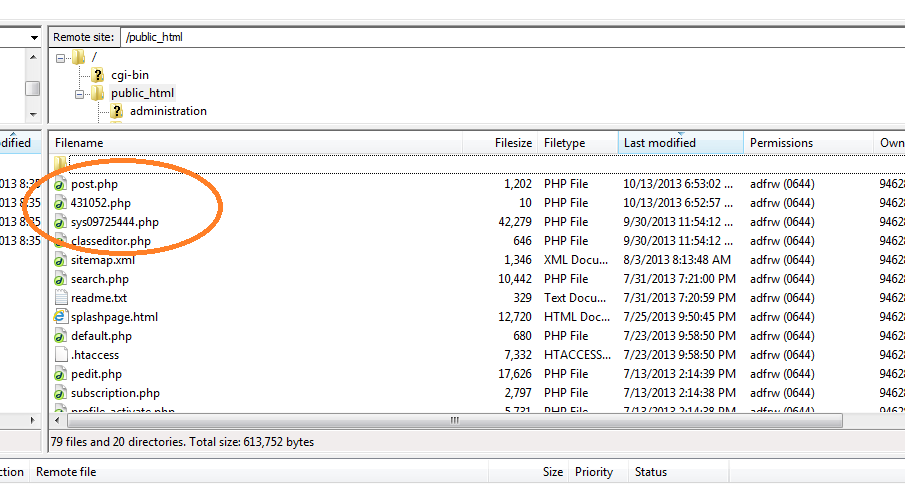Click up arrow of local tree scrollbar
Screen dimensions: 905x488
pos(33,57)
